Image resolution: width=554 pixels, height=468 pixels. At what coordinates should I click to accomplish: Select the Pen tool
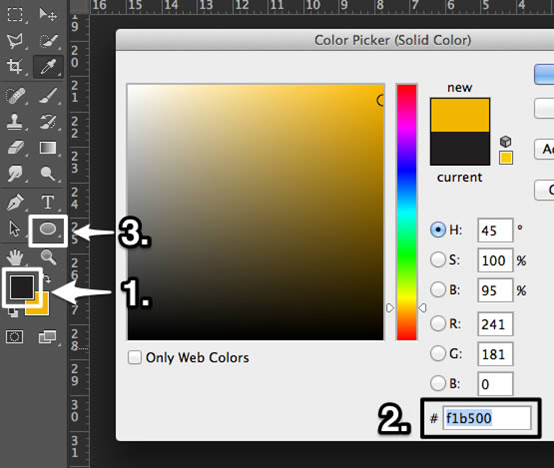[x=15, y=202]
